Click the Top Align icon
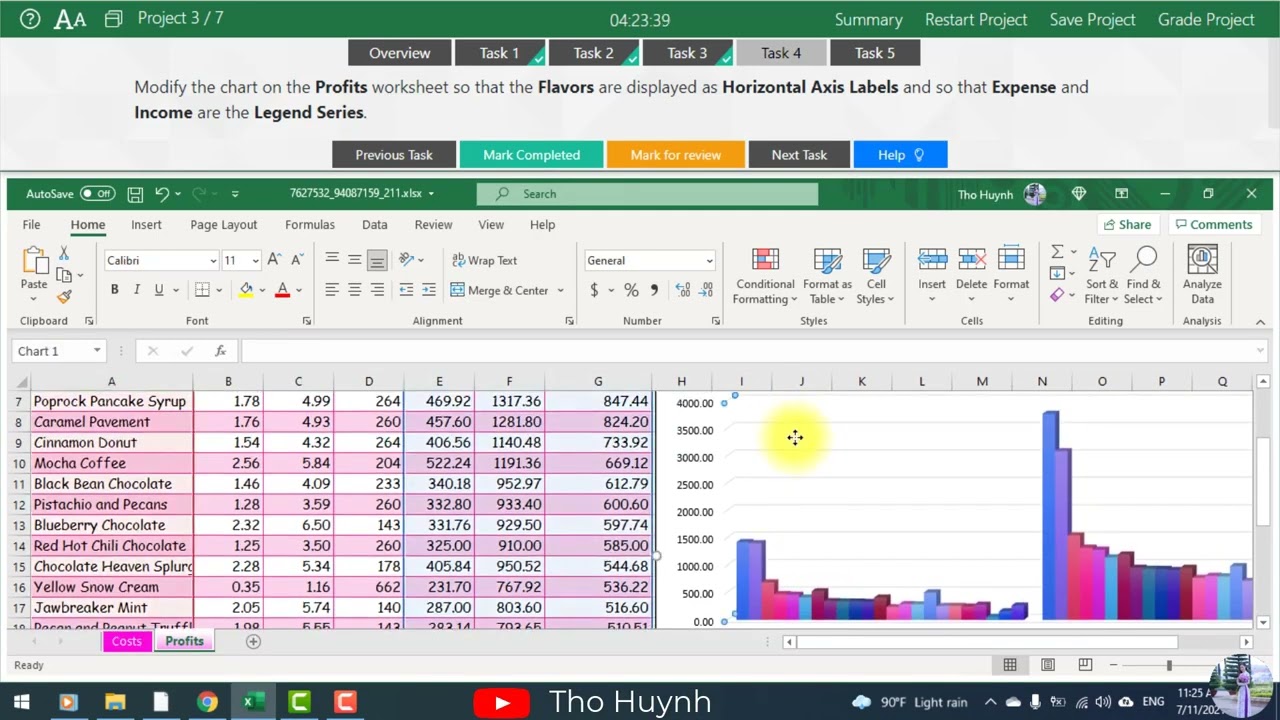 332,260
